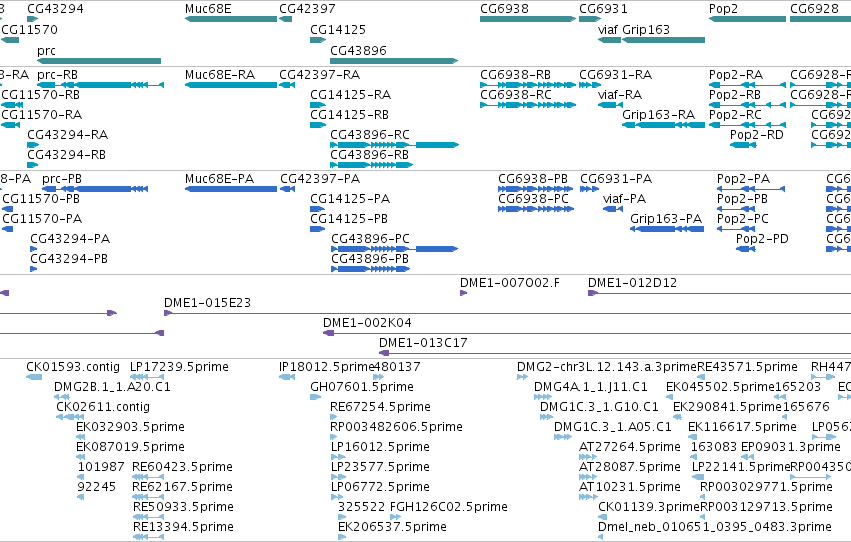Click the prc gene glyph
Viewport: 851px width, 542px height.
coord(99,61)
